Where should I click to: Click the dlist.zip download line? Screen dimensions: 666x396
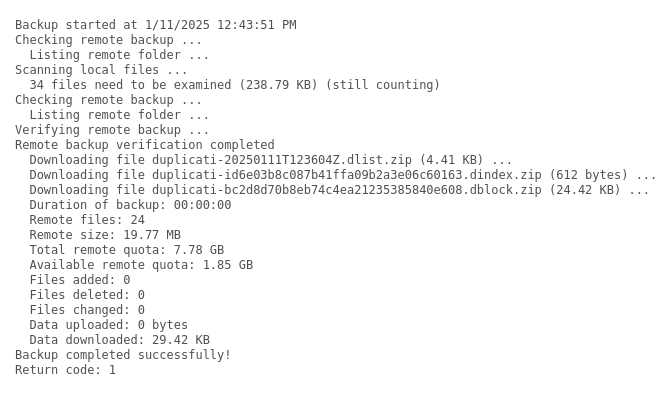(271, 160)
